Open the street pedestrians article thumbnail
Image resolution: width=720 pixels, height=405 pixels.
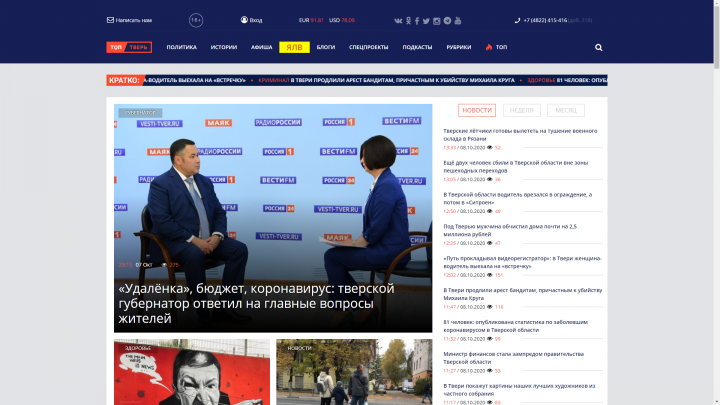click(354, 372)
